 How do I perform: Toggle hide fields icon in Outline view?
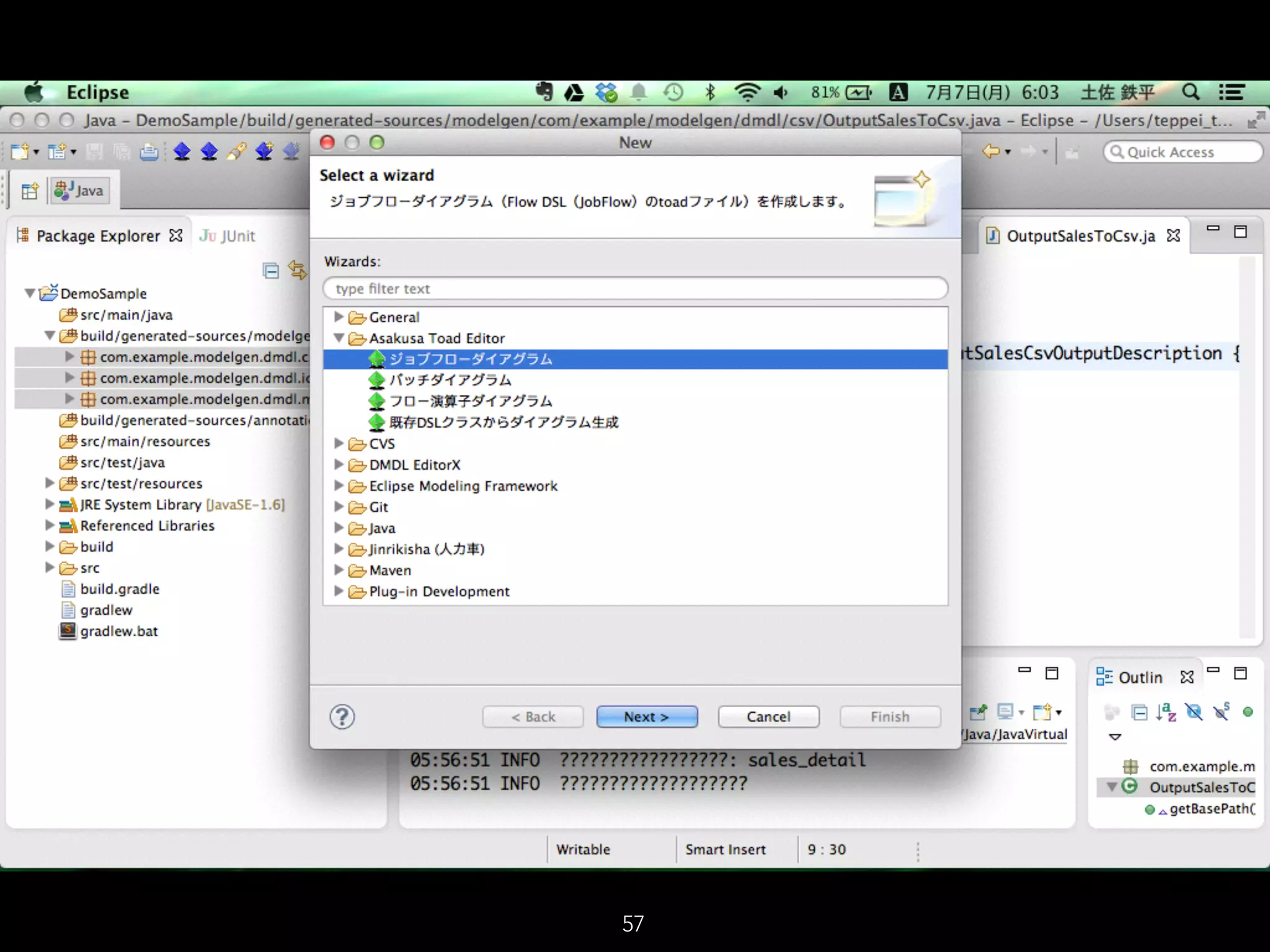[1193, 712]
